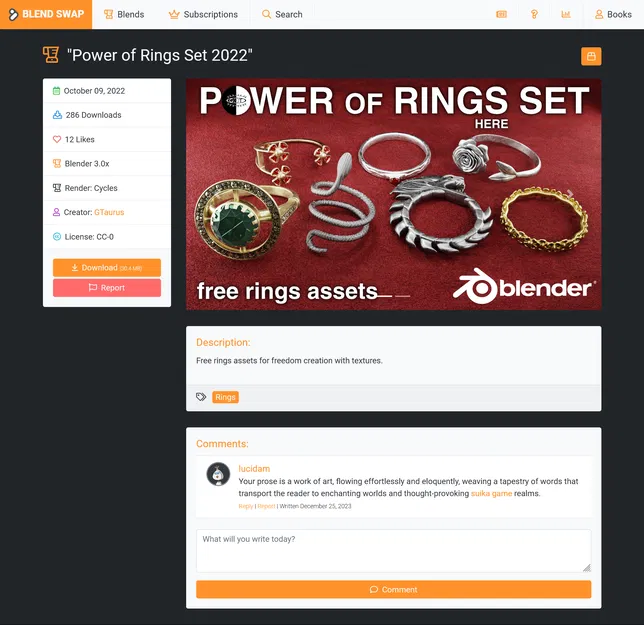Viewport: 644px width, 625px height.
Task: Click the ticket icon in the top bar
Action: [501, 14]
